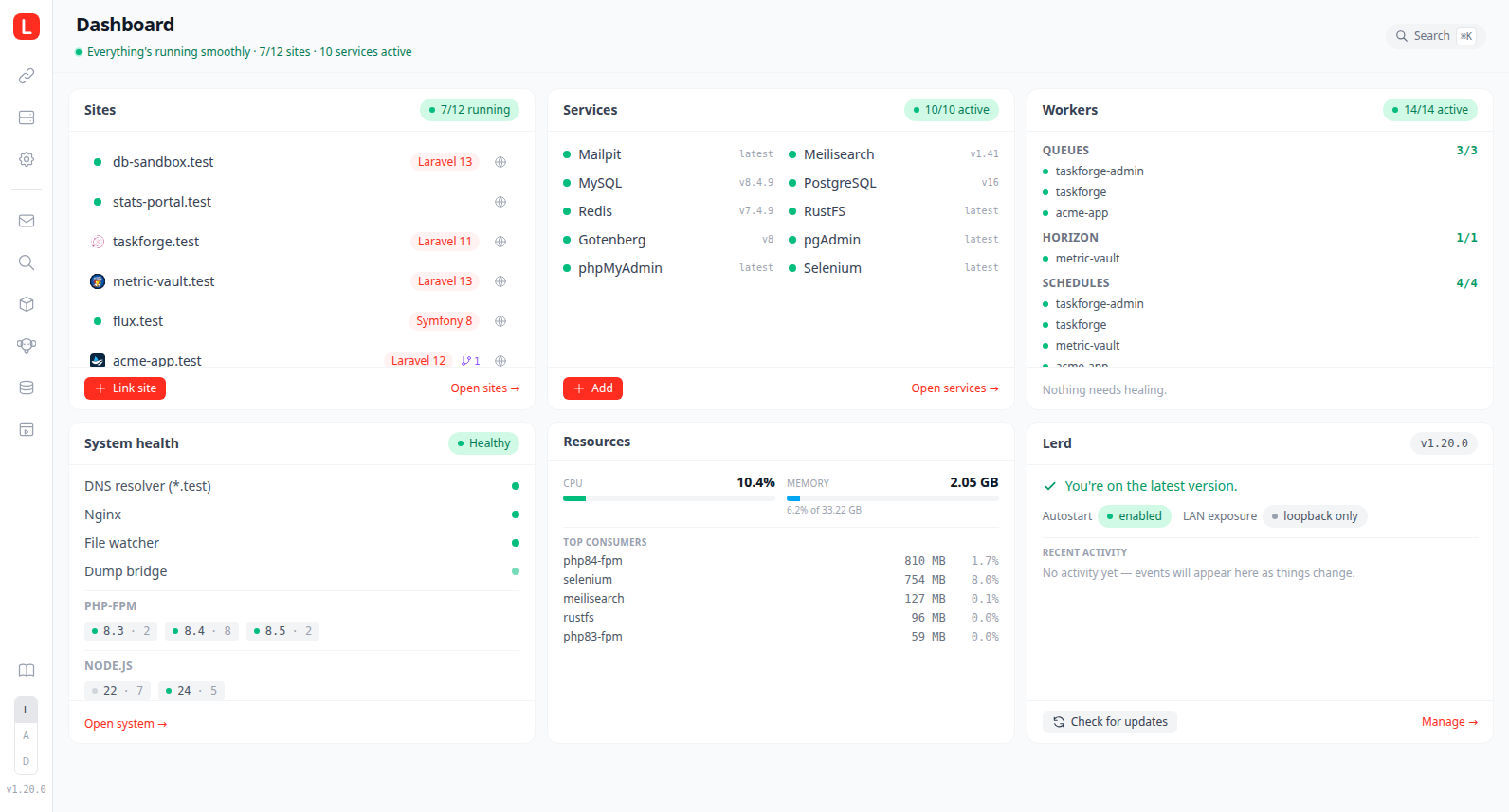Click the 14/14 active workers badge

pos(1430,110)
